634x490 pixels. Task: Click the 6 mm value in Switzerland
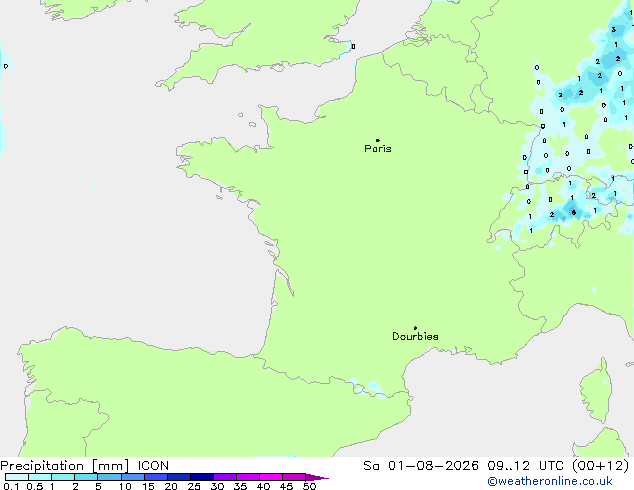[573, 212]
